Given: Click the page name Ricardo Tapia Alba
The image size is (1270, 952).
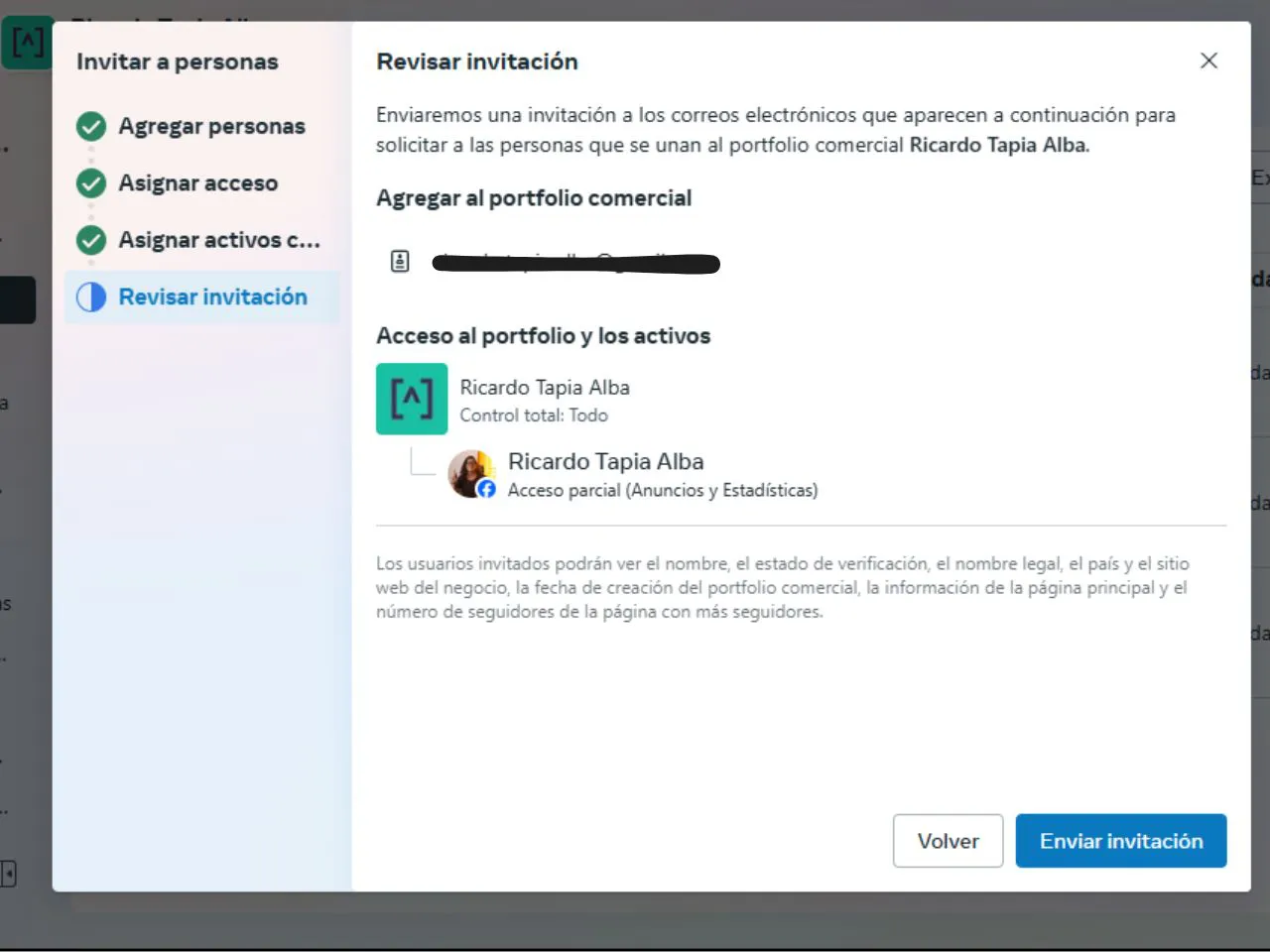Looking at the screenshot, I should [x=606, y=462].
